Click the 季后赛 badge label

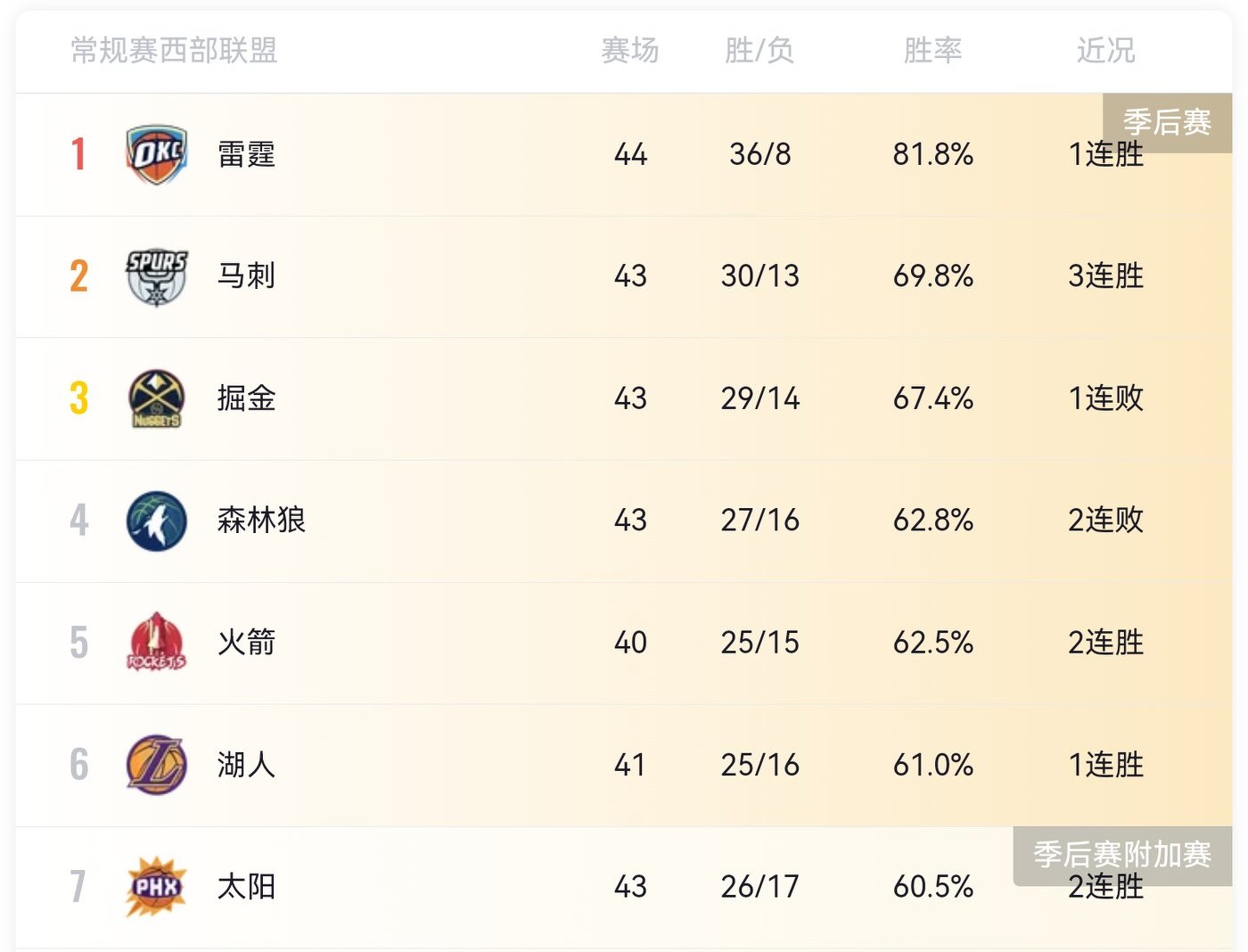(x=1167, y=121)
